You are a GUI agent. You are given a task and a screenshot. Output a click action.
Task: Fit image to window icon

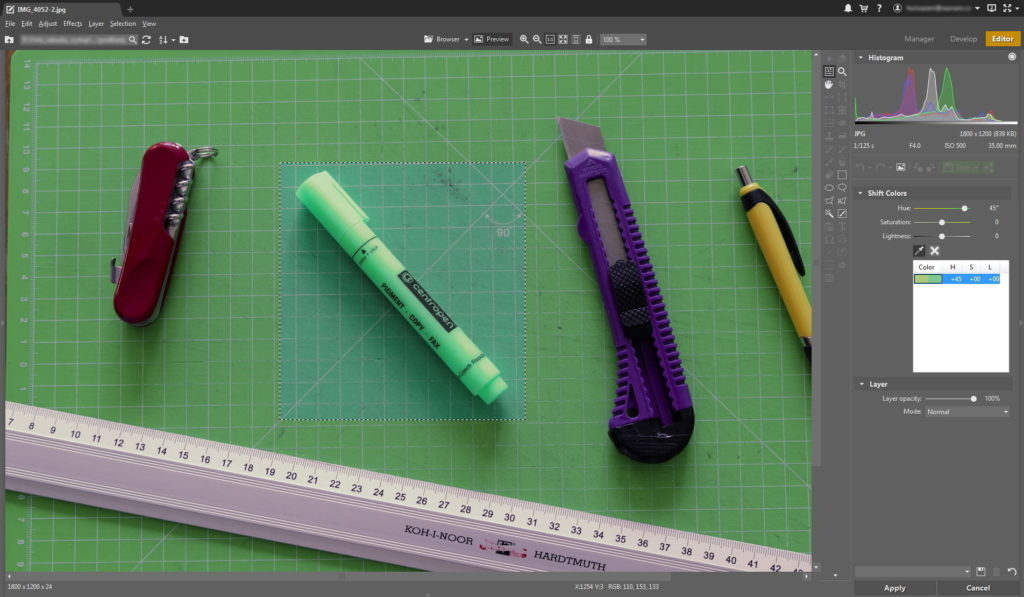point(563,39)
